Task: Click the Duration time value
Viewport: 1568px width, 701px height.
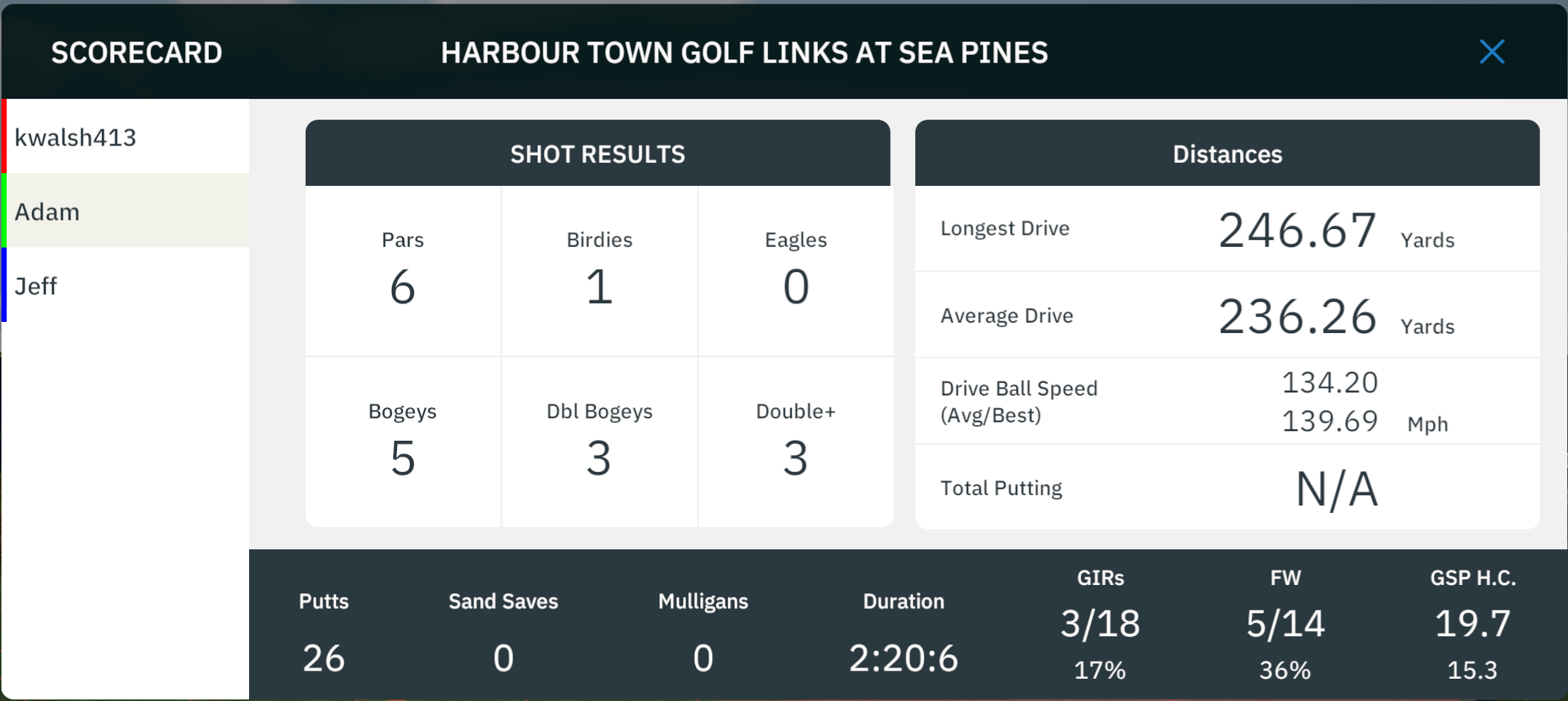Action: click(x=903, y=659)
